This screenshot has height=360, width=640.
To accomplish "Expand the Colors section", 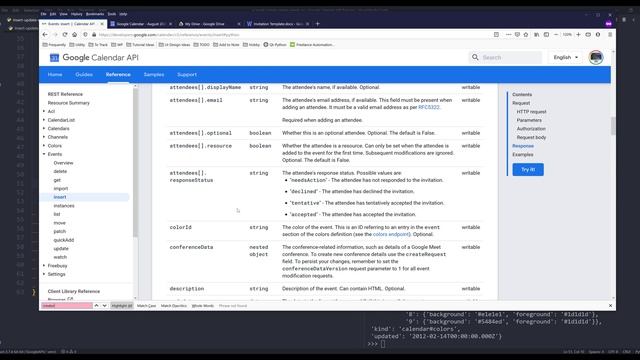I will pyautogui.click(x=44, y=146).
